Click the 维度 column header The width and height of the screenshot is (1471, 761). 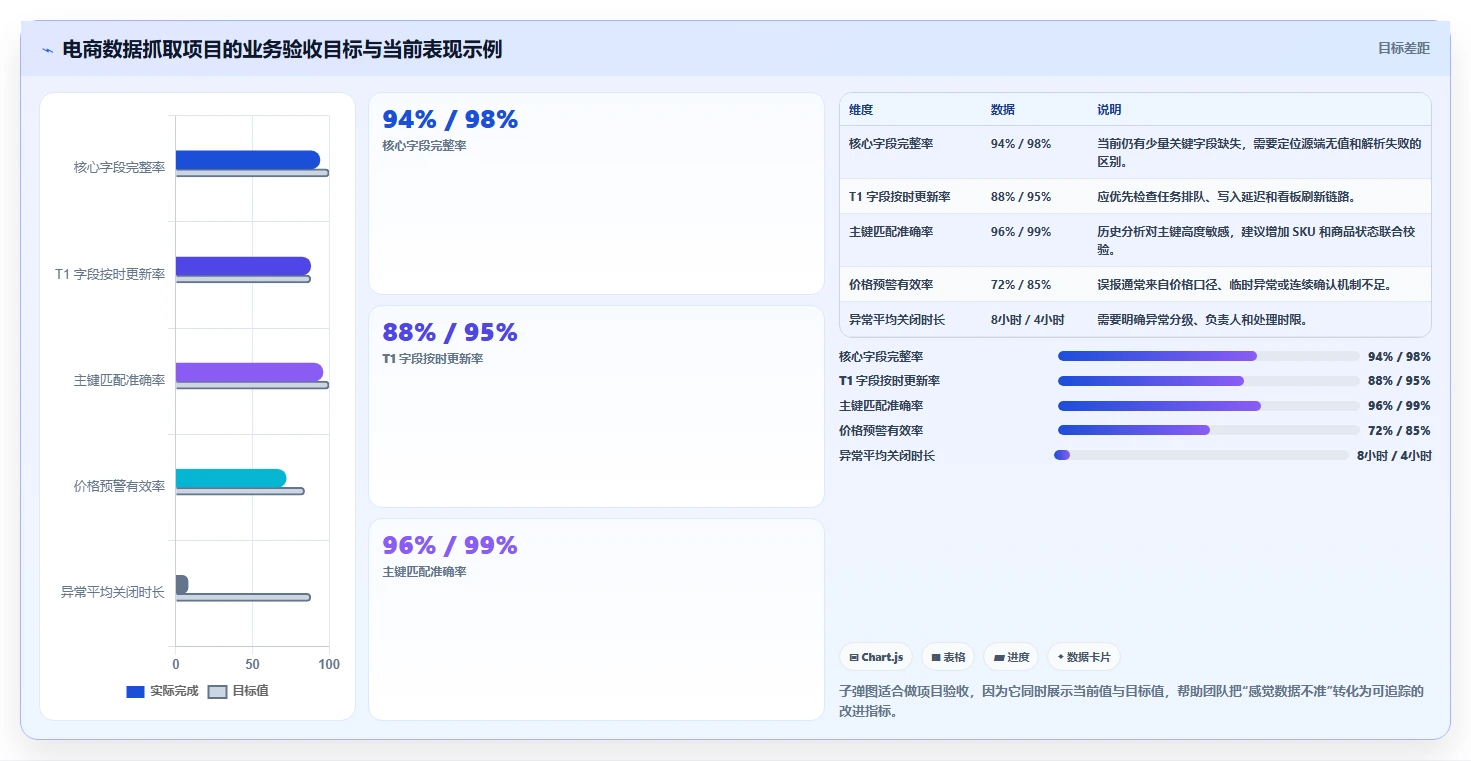861,110
